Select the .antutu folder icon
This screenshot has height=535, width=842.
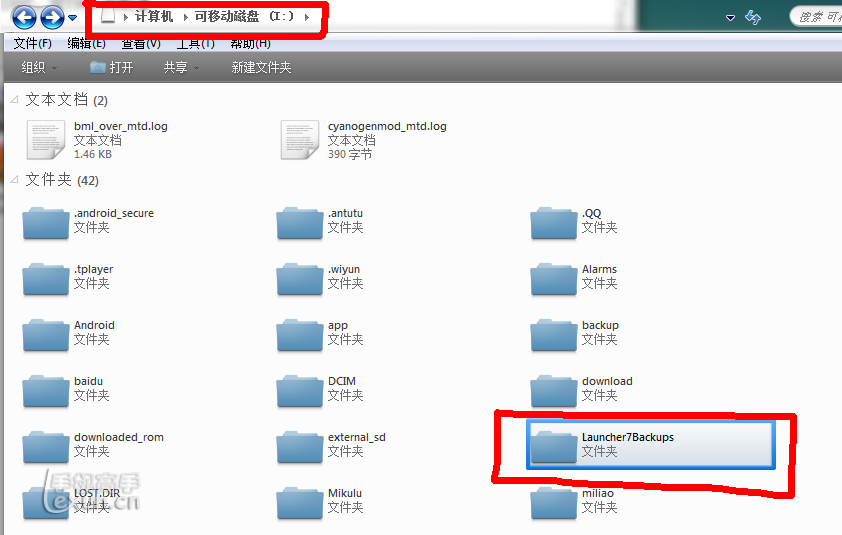coord(300,223)
